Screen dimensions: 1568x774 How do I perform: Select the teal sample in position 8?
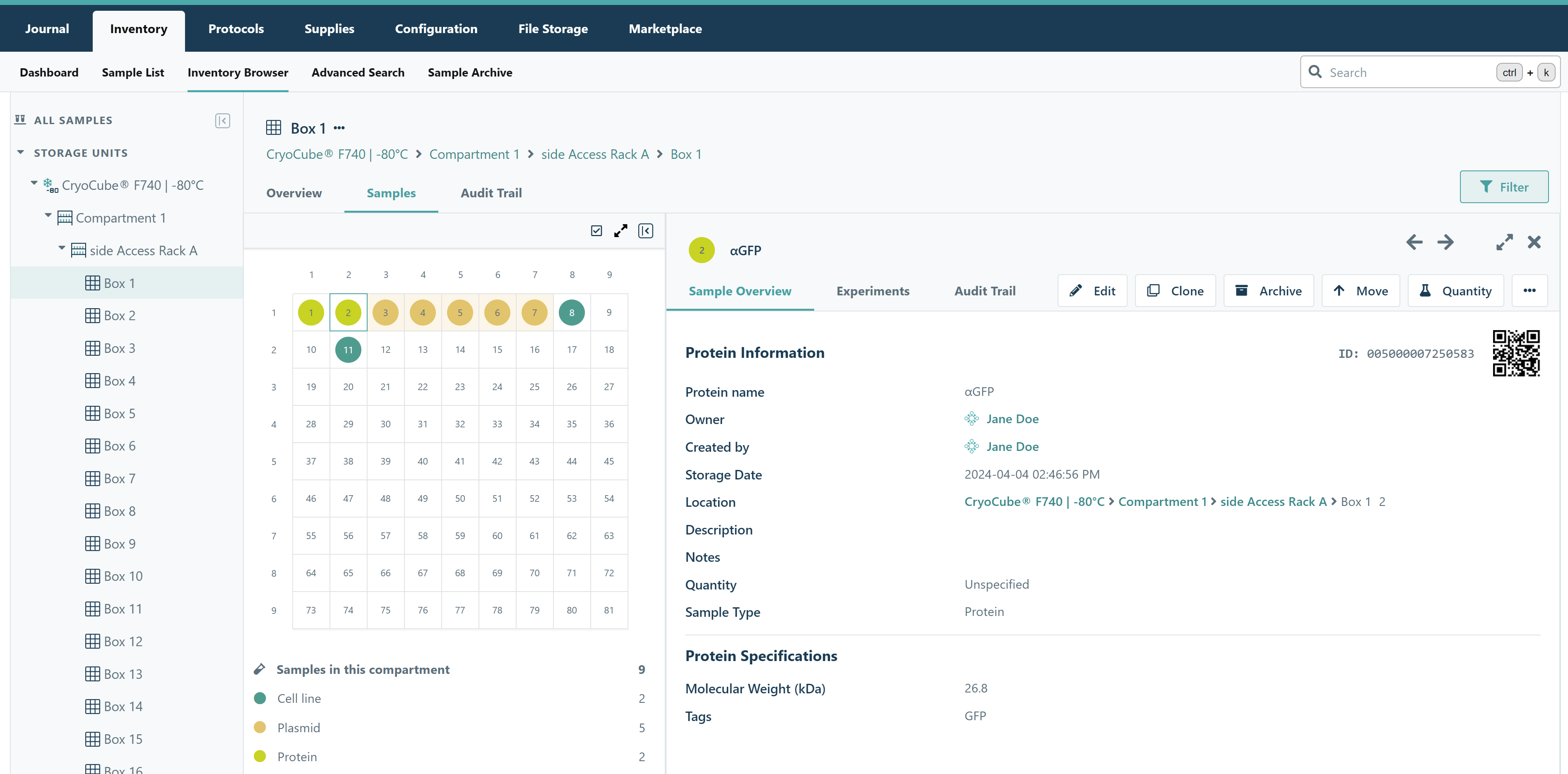pyautogui.click(x=571, y=312)
